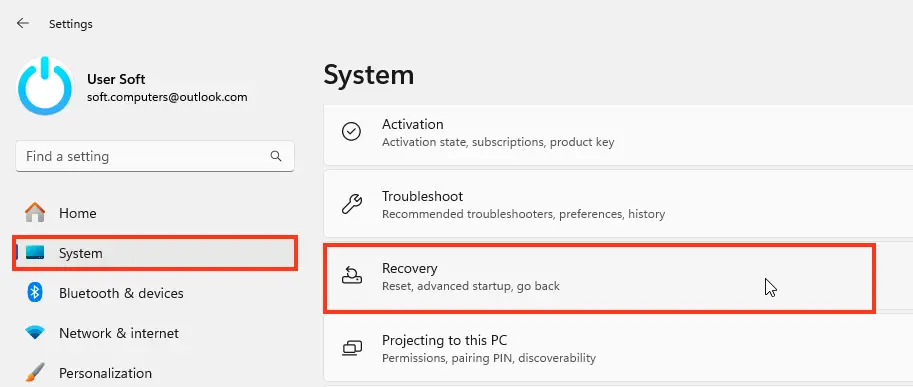
Task: Click the Bluetooth symbol icon
Action: (35, 293)
